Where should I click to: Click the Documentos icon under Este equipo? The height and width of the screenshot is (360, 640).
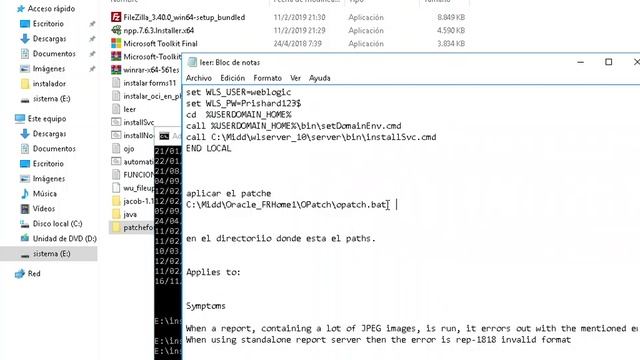(x=25, y=149)
